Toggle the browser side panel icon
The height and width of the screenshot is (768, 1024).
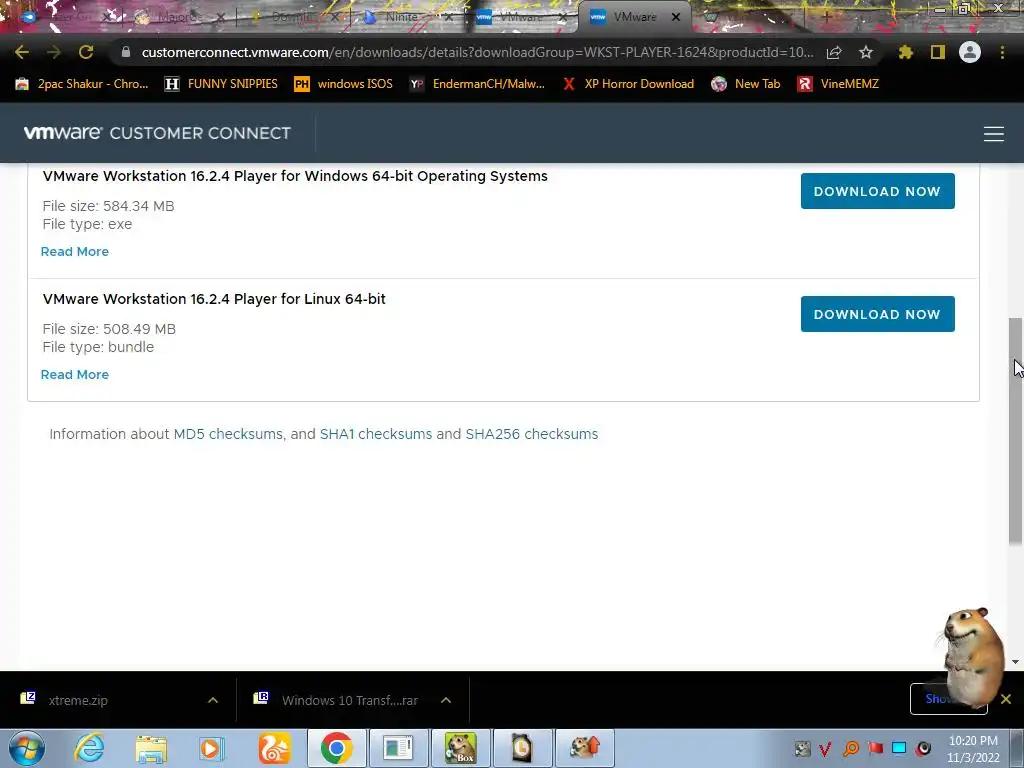938,52
